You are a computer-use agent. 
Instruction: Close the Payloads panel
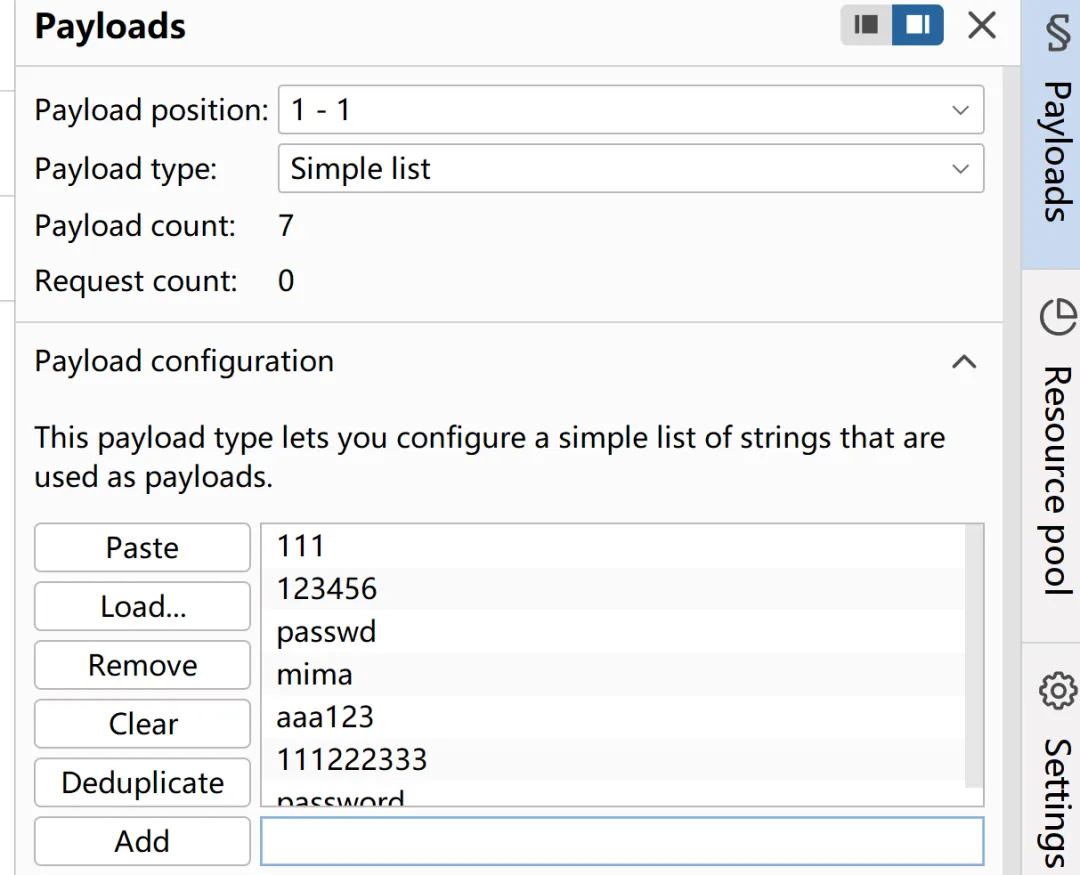pos(982,25)
